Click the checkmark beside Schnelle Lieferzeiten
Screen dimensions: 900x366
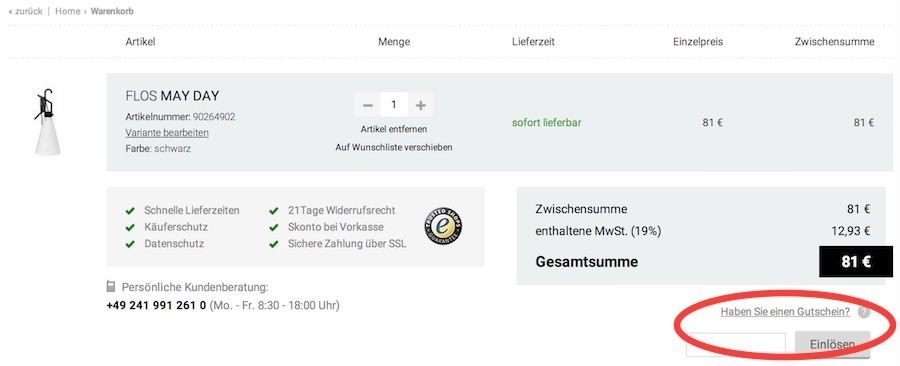tap(130, 211)
